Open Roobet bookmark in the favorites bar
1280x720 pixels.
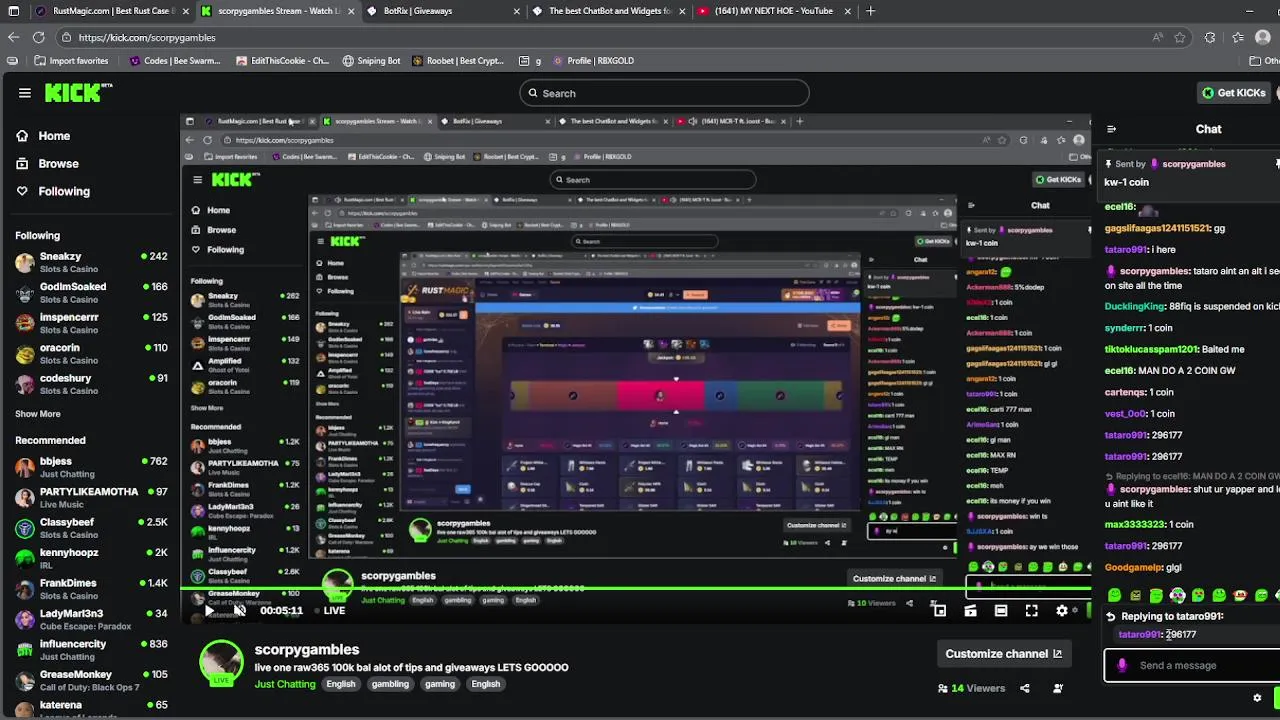coord(459,61)
